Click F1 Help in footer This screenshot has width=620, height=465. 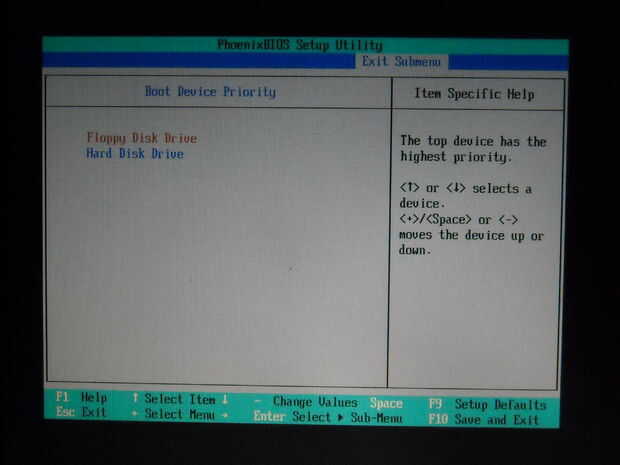[x=81, y=397]
